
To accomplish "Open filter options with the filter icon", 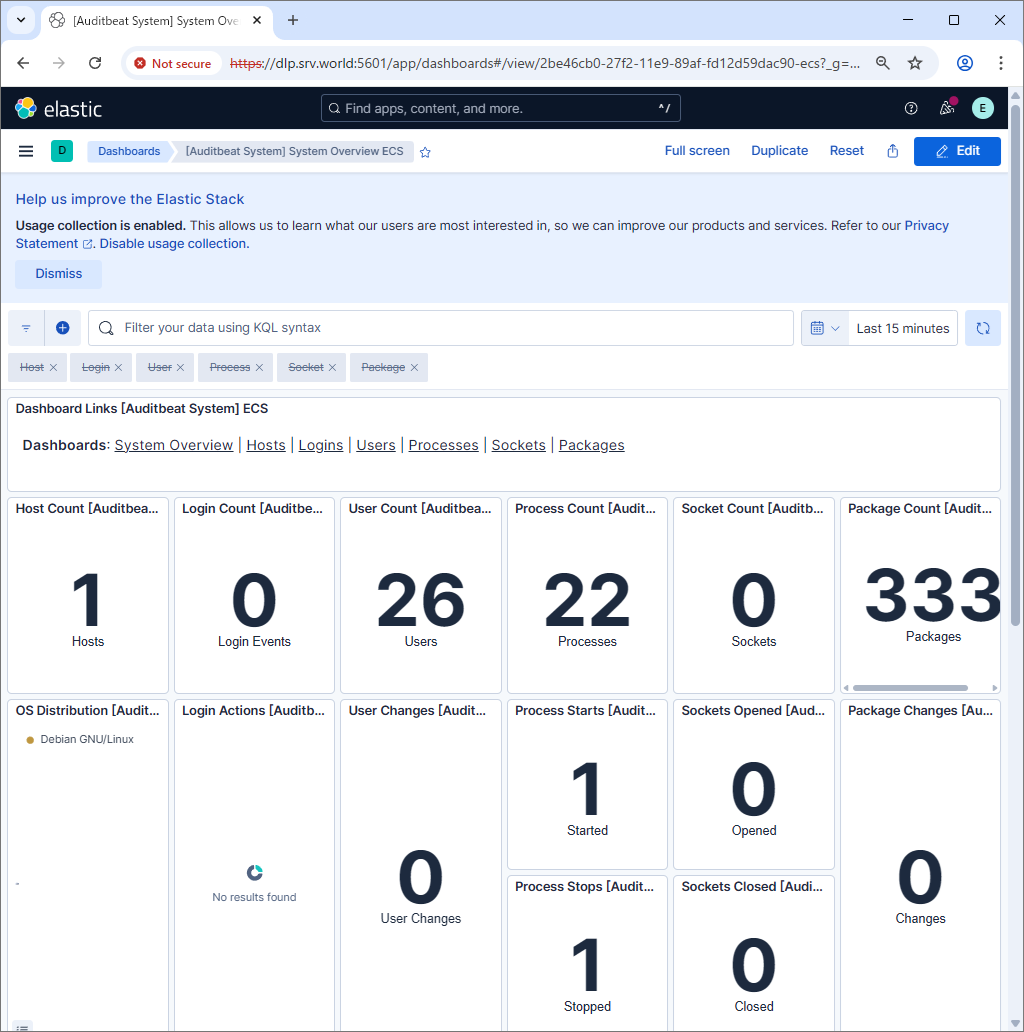I will [x=25, y=327].
